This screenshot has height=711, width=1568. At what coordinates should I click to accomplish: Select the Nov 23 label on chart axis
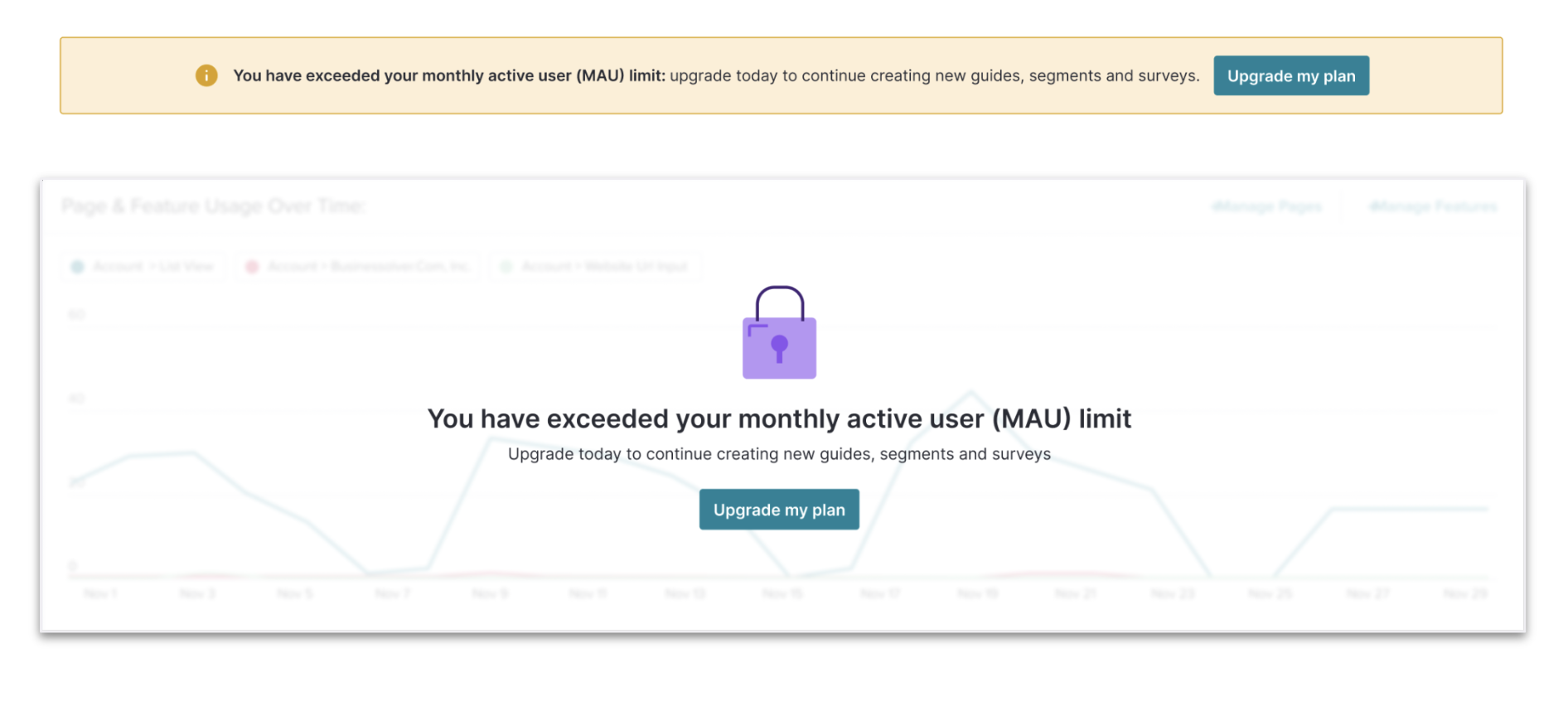(1173, 593)
